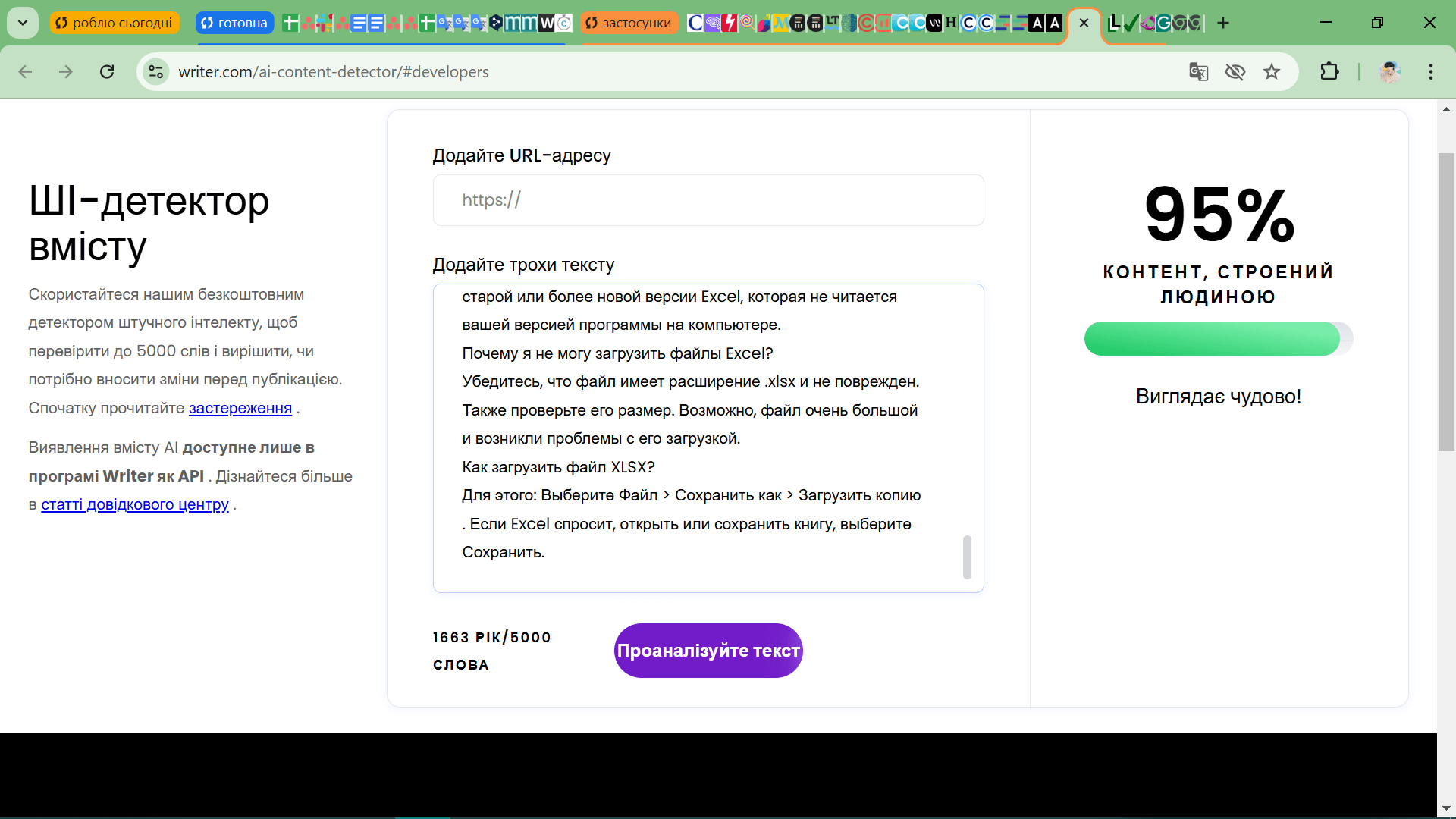Click the 'Проаналізуйте текст' button

(x=708, y=651)
